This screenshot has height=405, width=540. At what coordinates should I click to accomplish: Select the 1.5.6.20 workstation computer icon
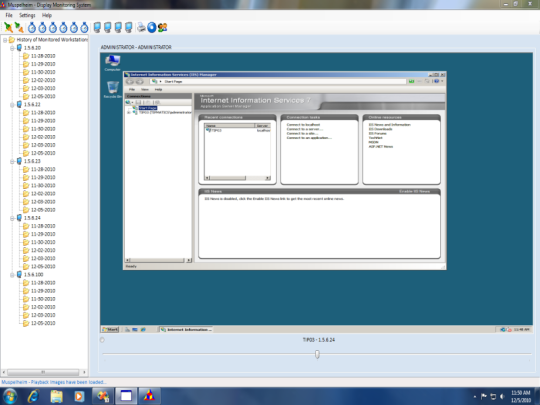coord(19,48)
